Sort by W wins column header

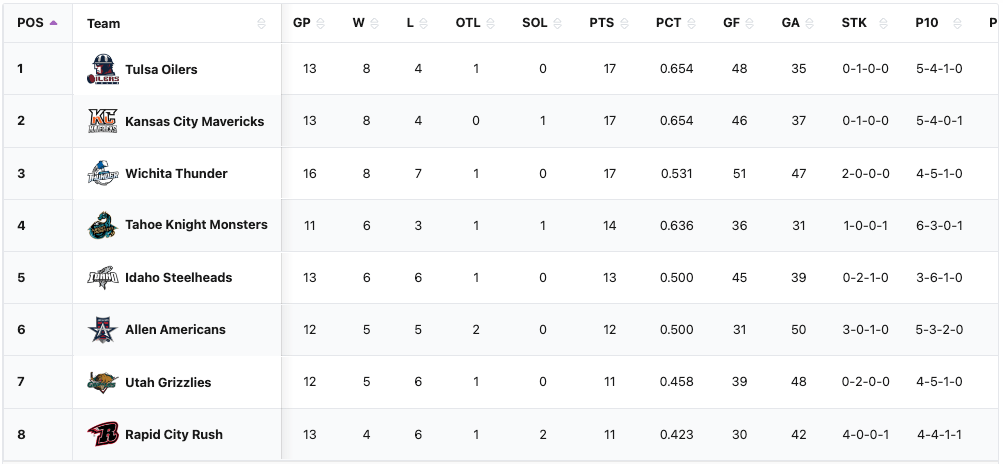[x=359, y=23]
